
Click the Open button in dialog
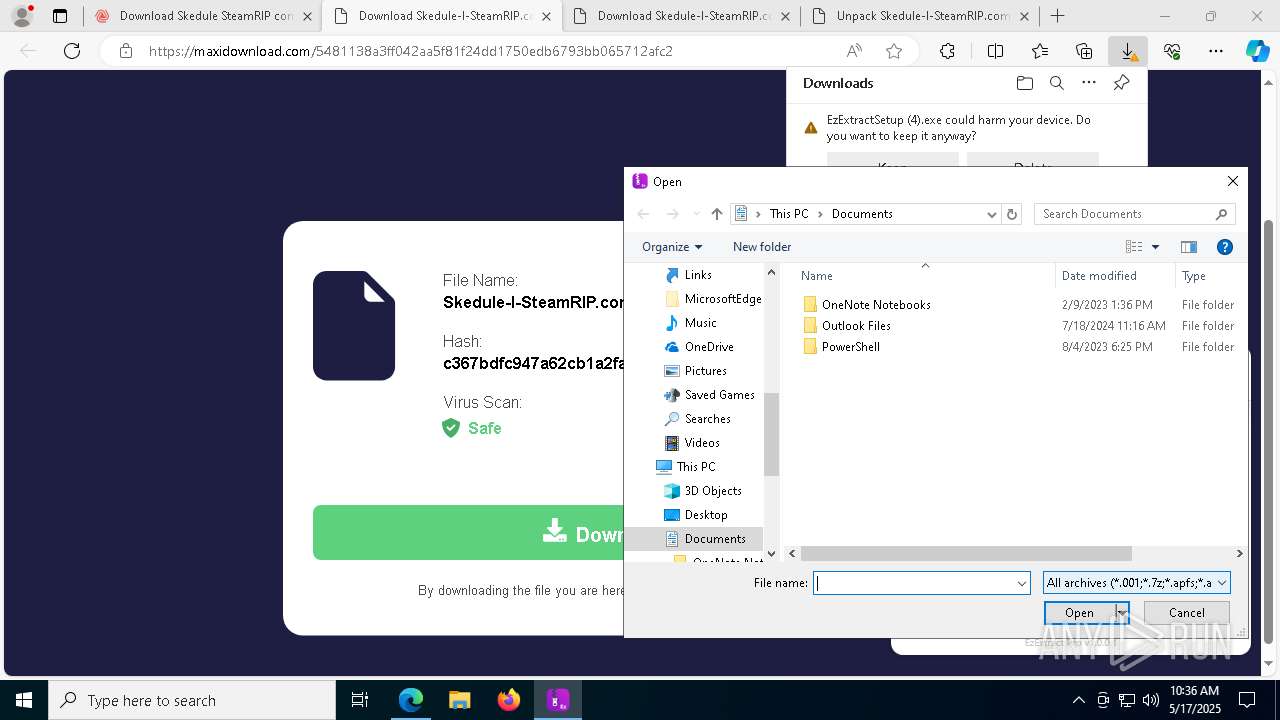[1079, 613]
